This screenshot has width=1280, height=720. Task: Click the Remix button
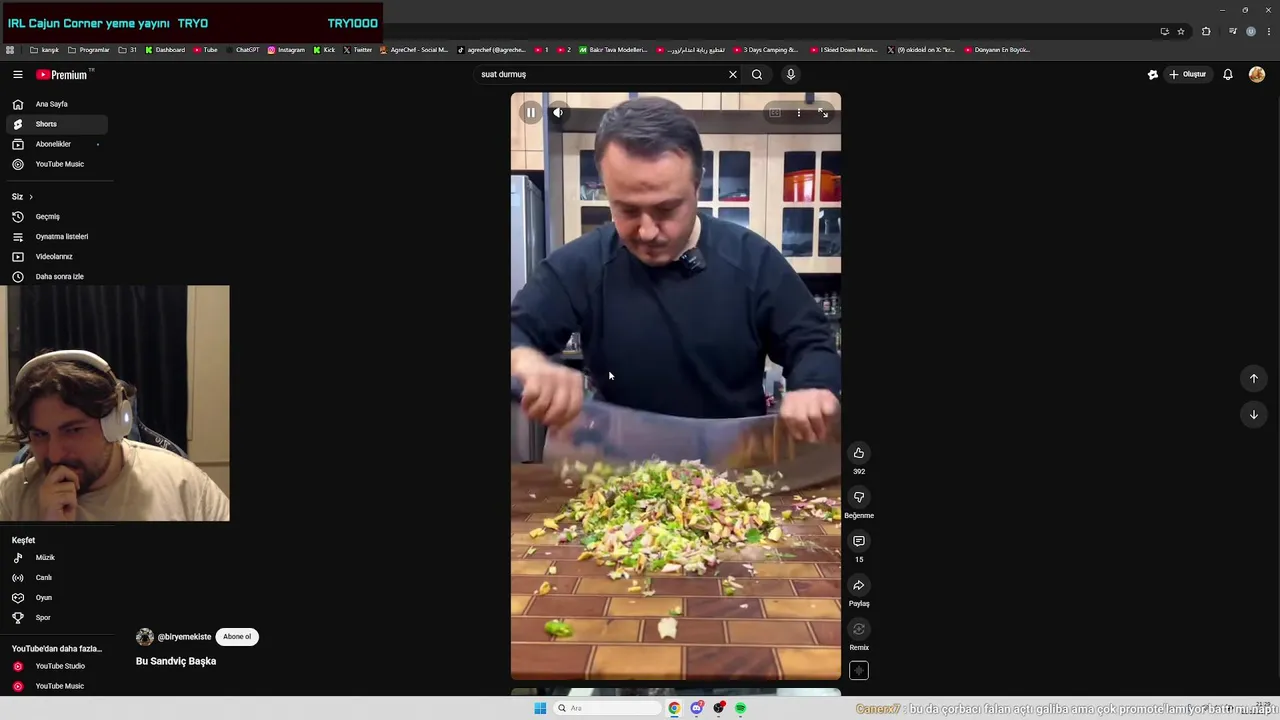tap(858, 629)
